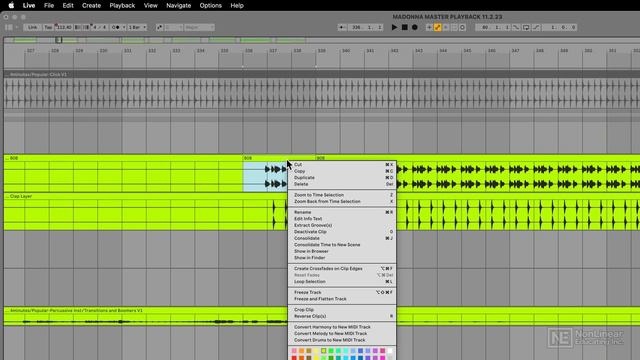
Task: Open the Create menu
Action: 91,5
